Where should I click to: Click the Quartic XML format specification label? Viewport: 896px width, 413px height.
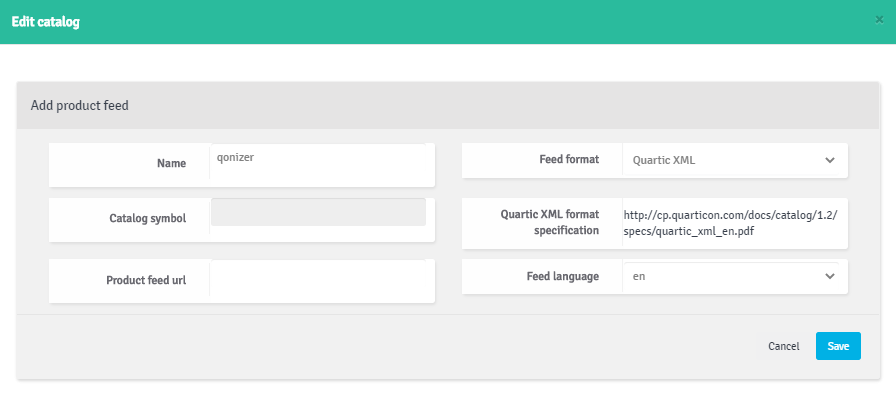coord(550,222)
